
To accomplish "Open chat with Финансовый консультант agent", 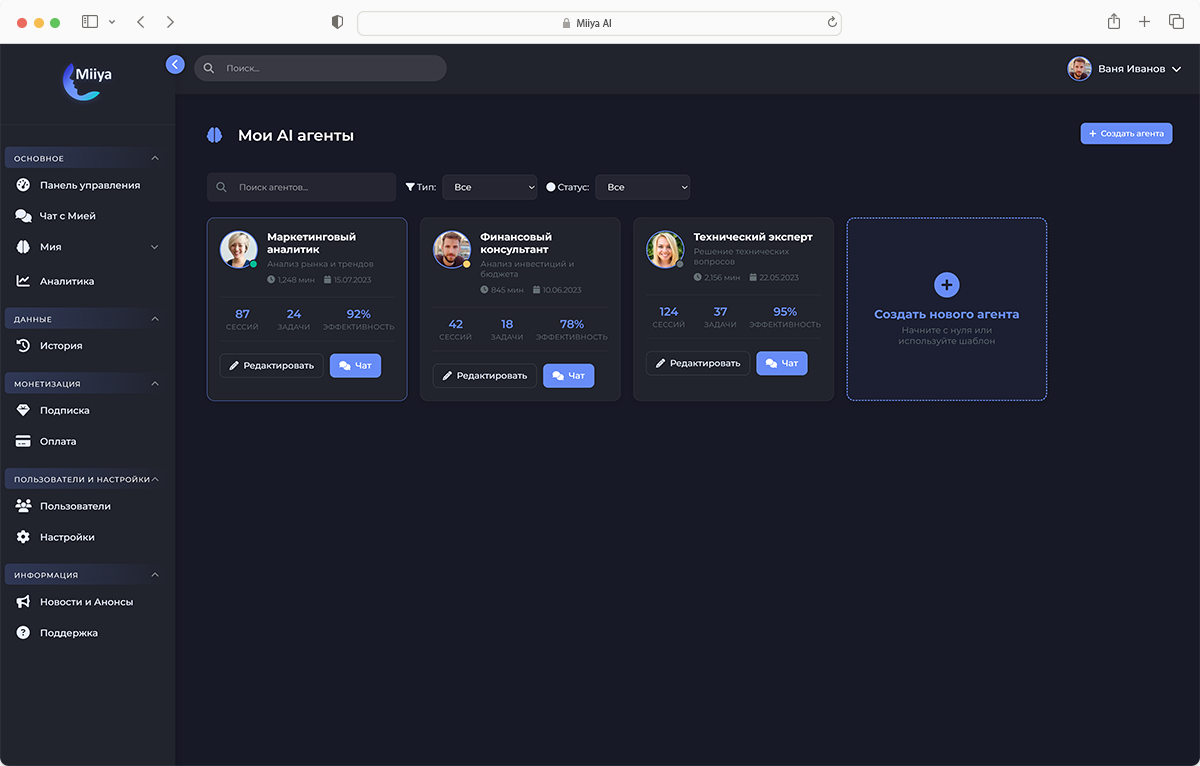I will coord(568,375).
